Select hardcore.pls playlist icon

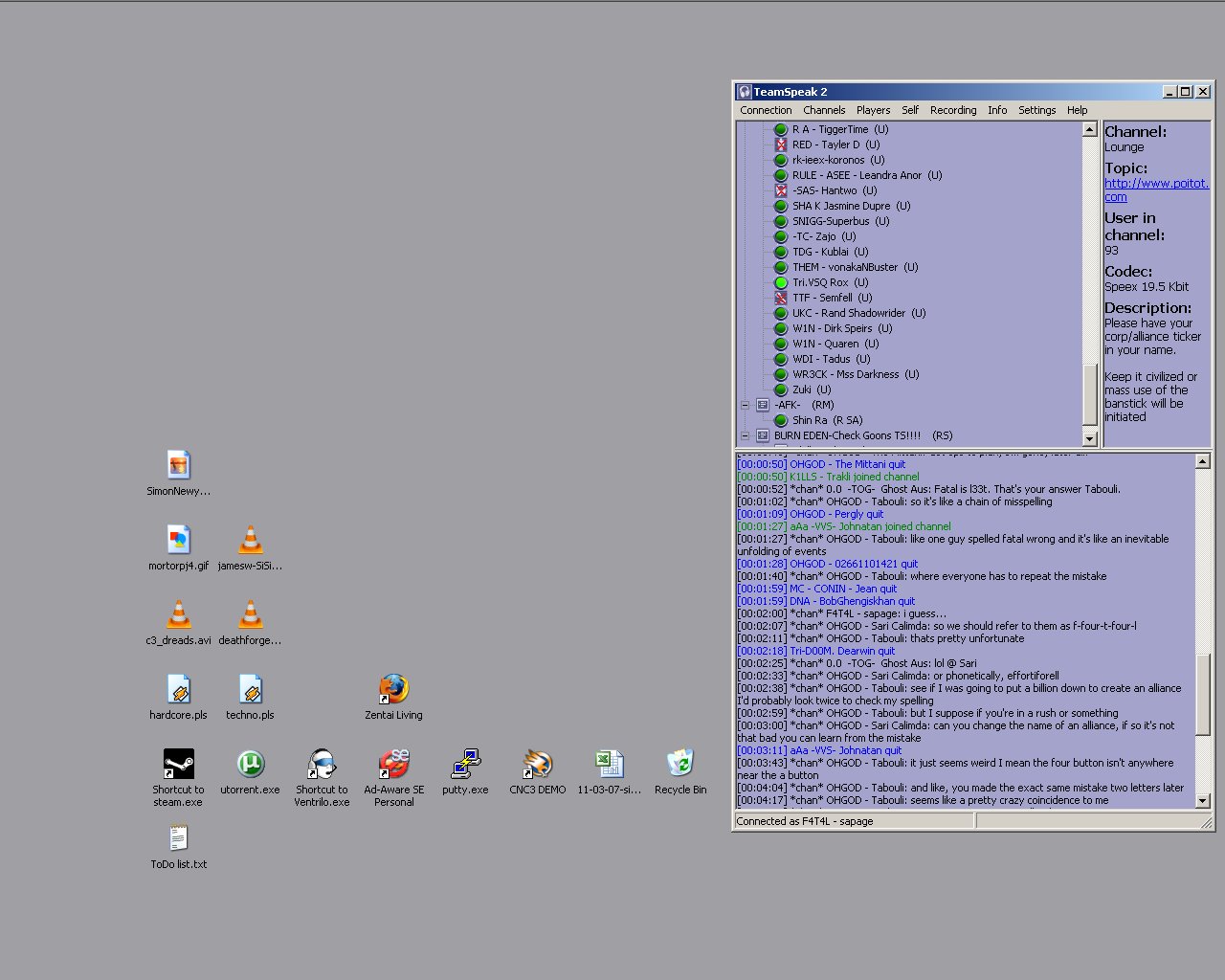(179, 689)
